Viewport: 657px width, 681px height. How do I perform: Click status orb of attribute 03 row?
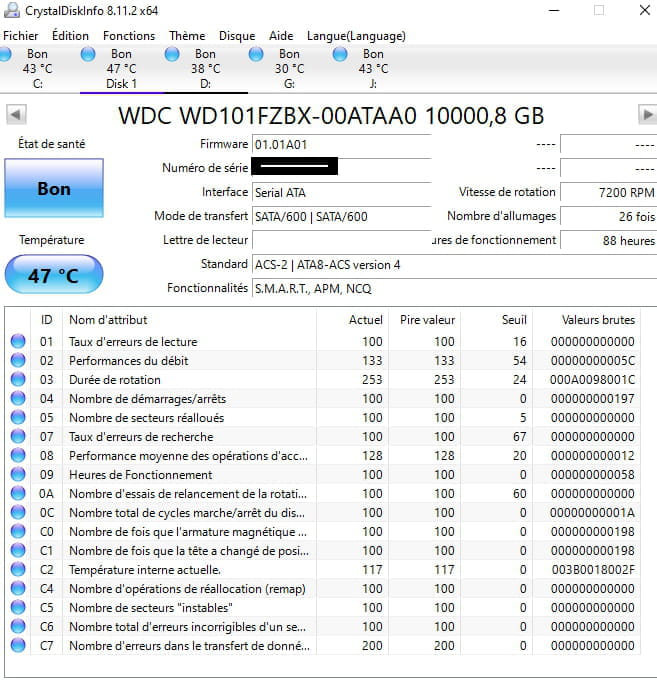(x=18, y=379)
